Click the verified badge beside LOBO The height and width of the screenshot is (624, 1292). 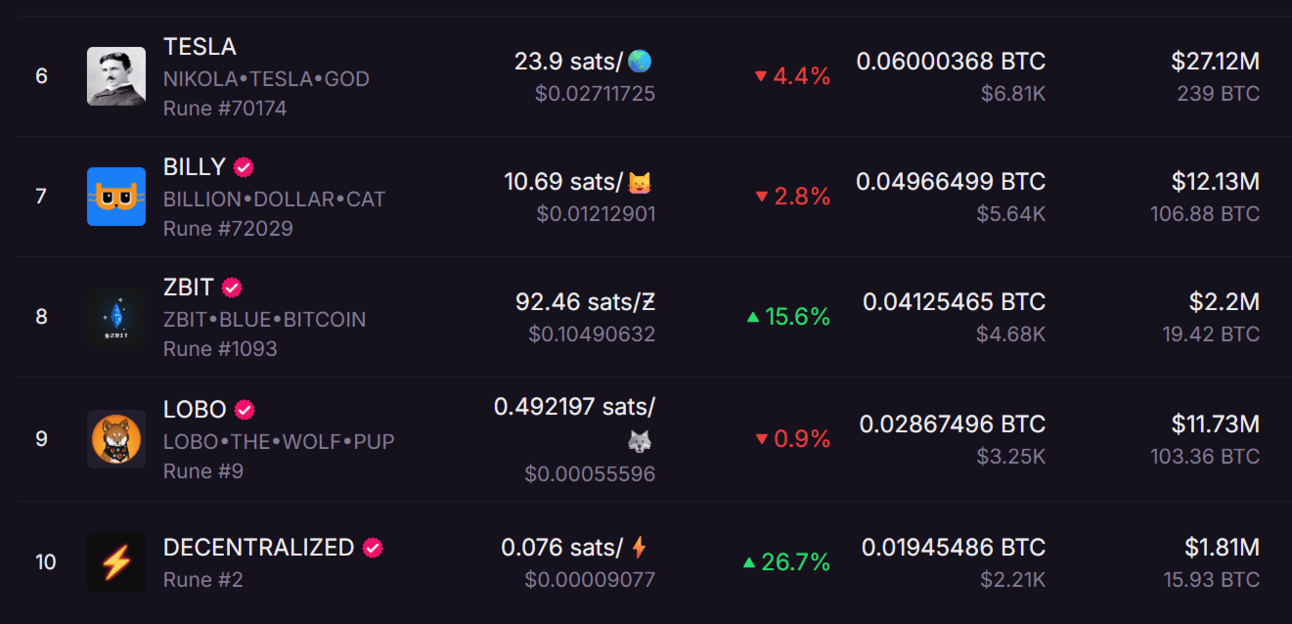[245, 410]
